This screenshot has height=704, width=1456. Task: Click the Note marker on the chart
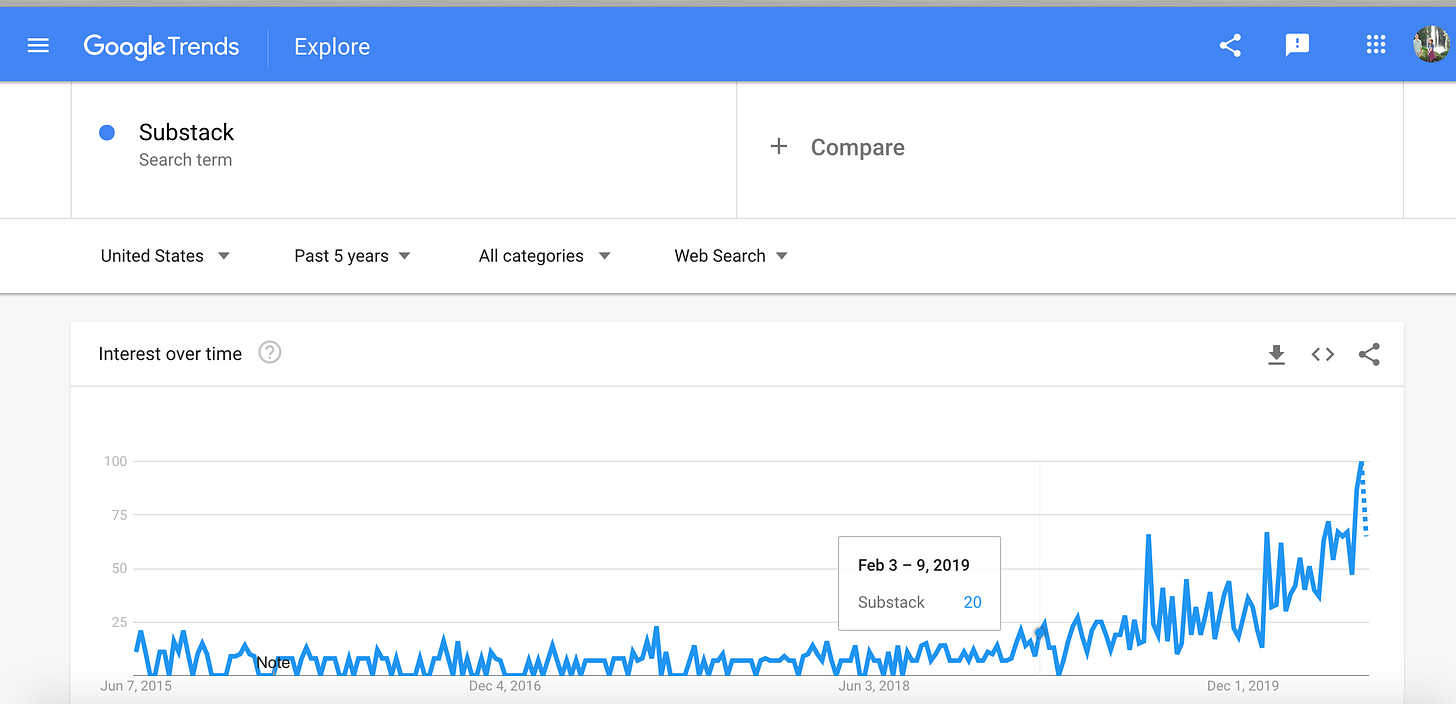click(x=273, y=663)
